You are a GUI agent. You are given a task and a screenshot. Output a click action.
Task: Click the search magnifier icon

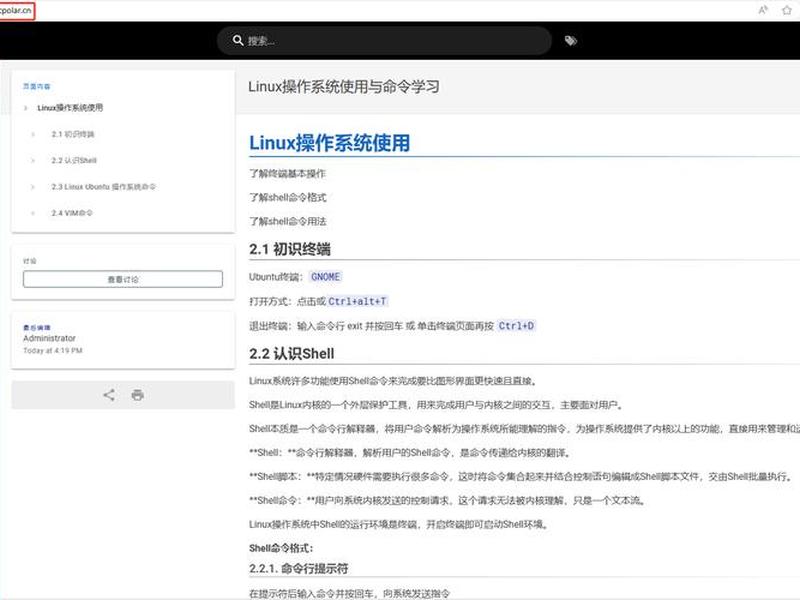[238, 40]
